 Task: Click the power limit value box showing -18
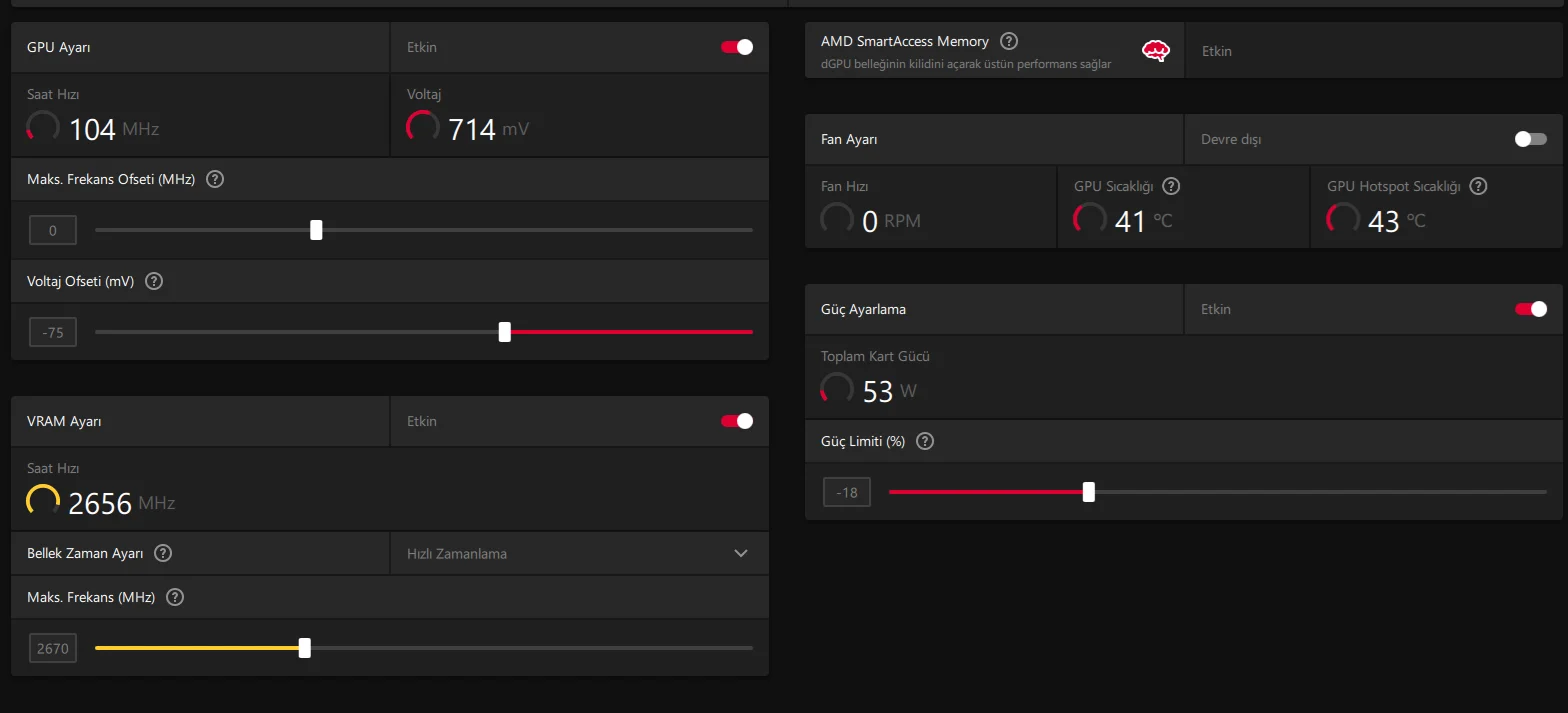point(847,492)
